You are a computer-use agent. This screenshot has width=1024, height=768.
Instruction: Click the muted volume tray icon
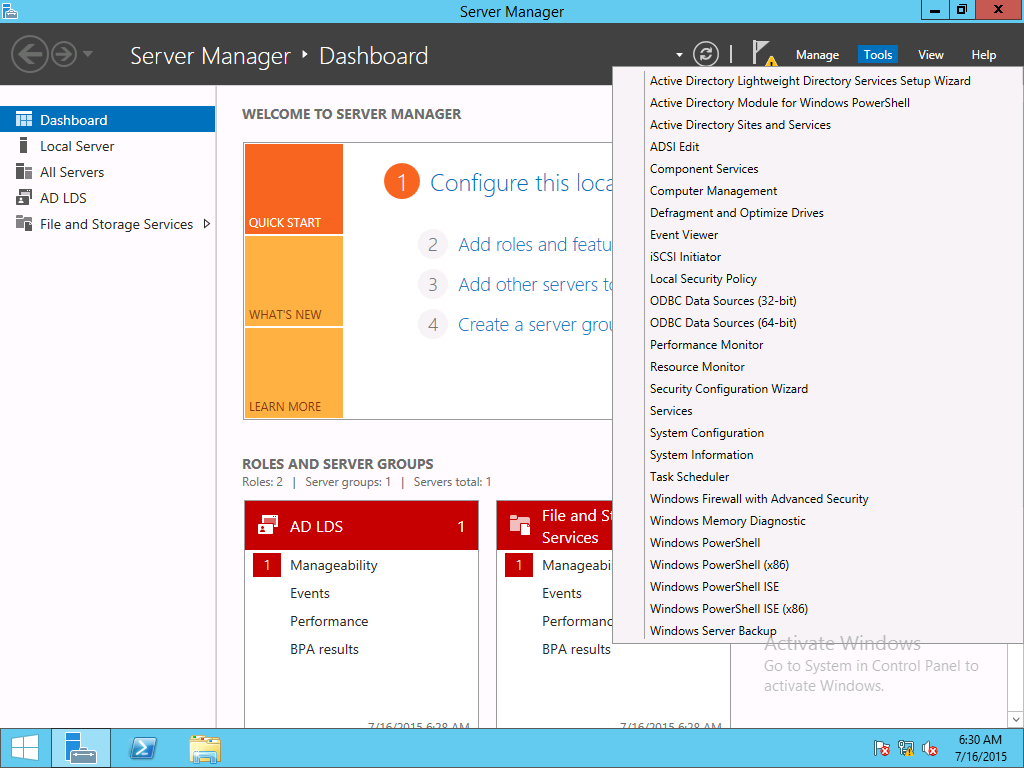coord(930,748)
